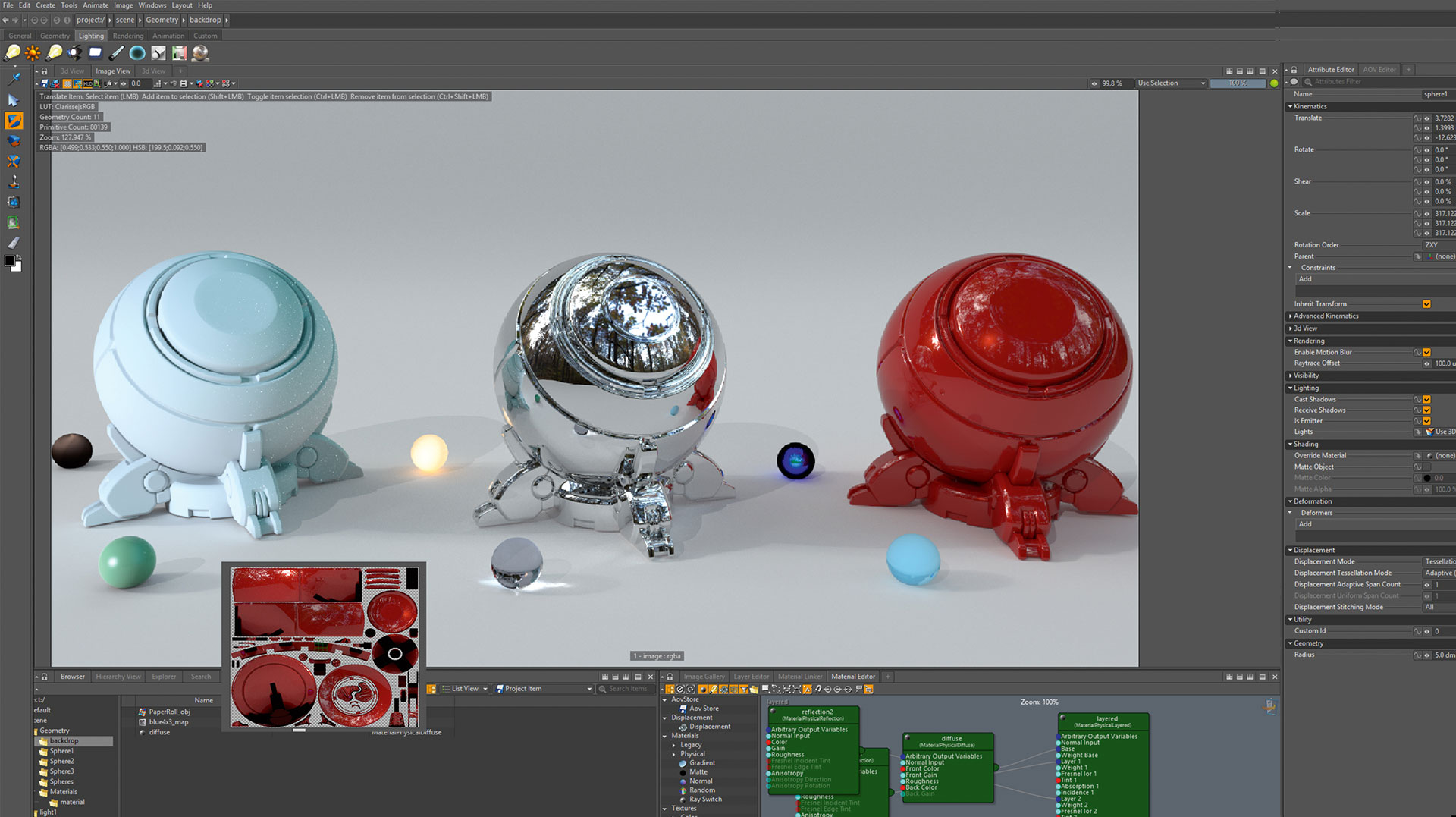Image resolution: width=1456 pixels, height=817 pixels.
Task: Click the project:/ breadcrumb
Action: coord(90,20)
